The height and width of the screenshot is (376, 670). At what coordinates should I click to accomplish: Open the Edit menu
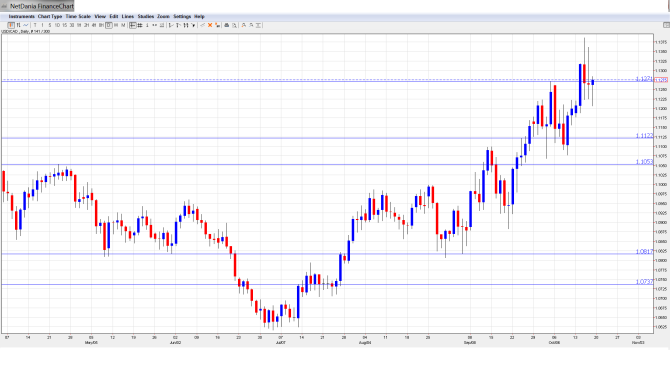[114, 17]
